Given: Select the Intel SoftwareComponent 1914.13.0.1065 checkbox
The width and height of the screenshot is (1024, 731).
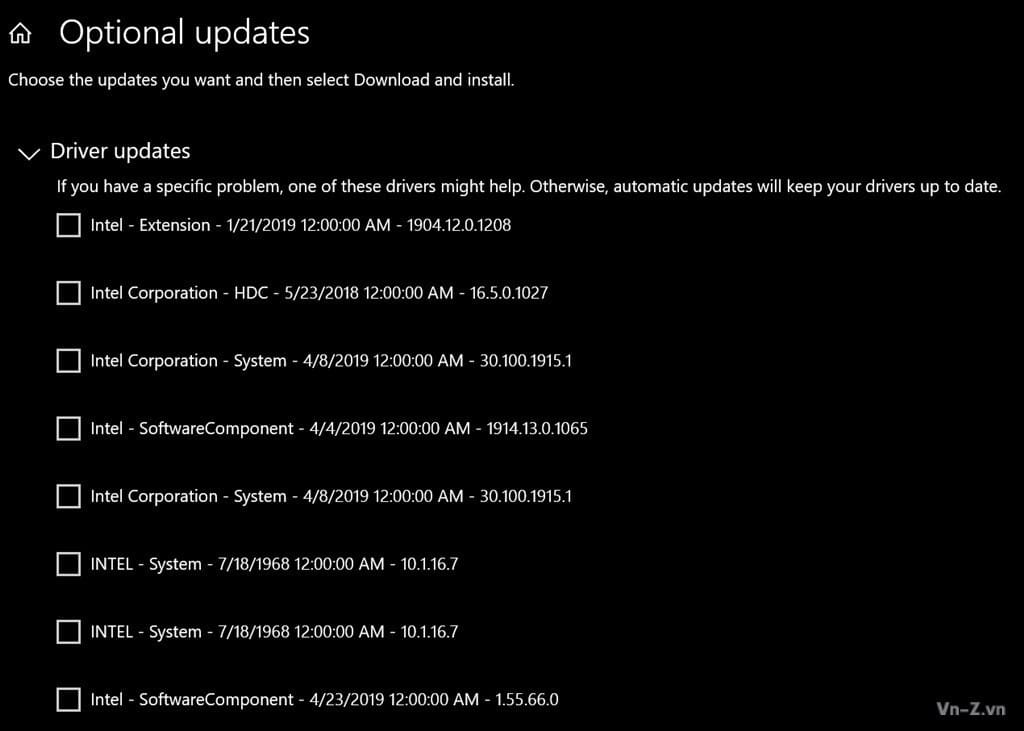Looking at the screenshot, I should pos(68,429).
